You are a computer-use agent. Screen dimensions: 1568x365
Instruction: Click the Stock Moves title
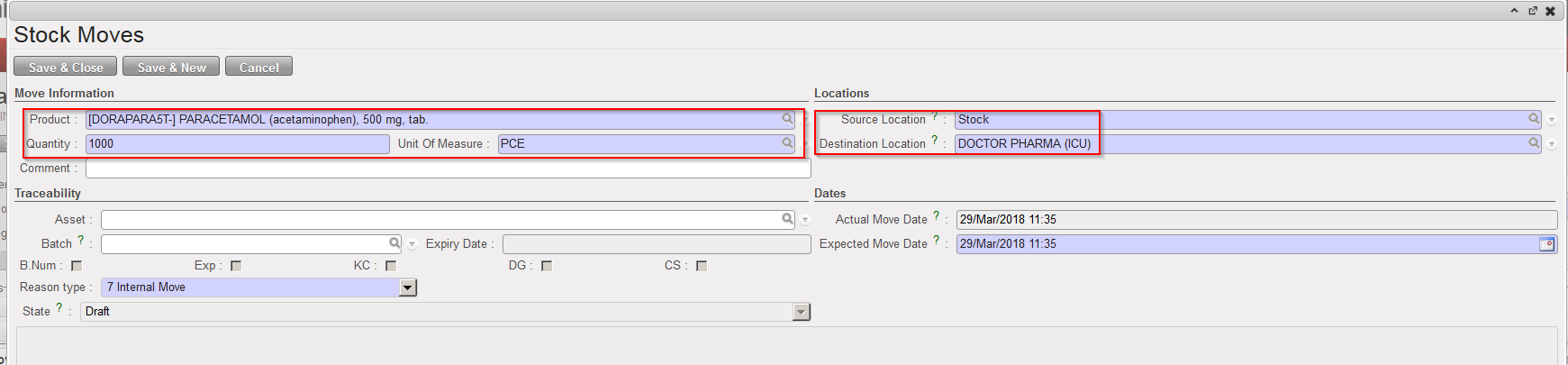pyautogui.click(x=79, y=35)
